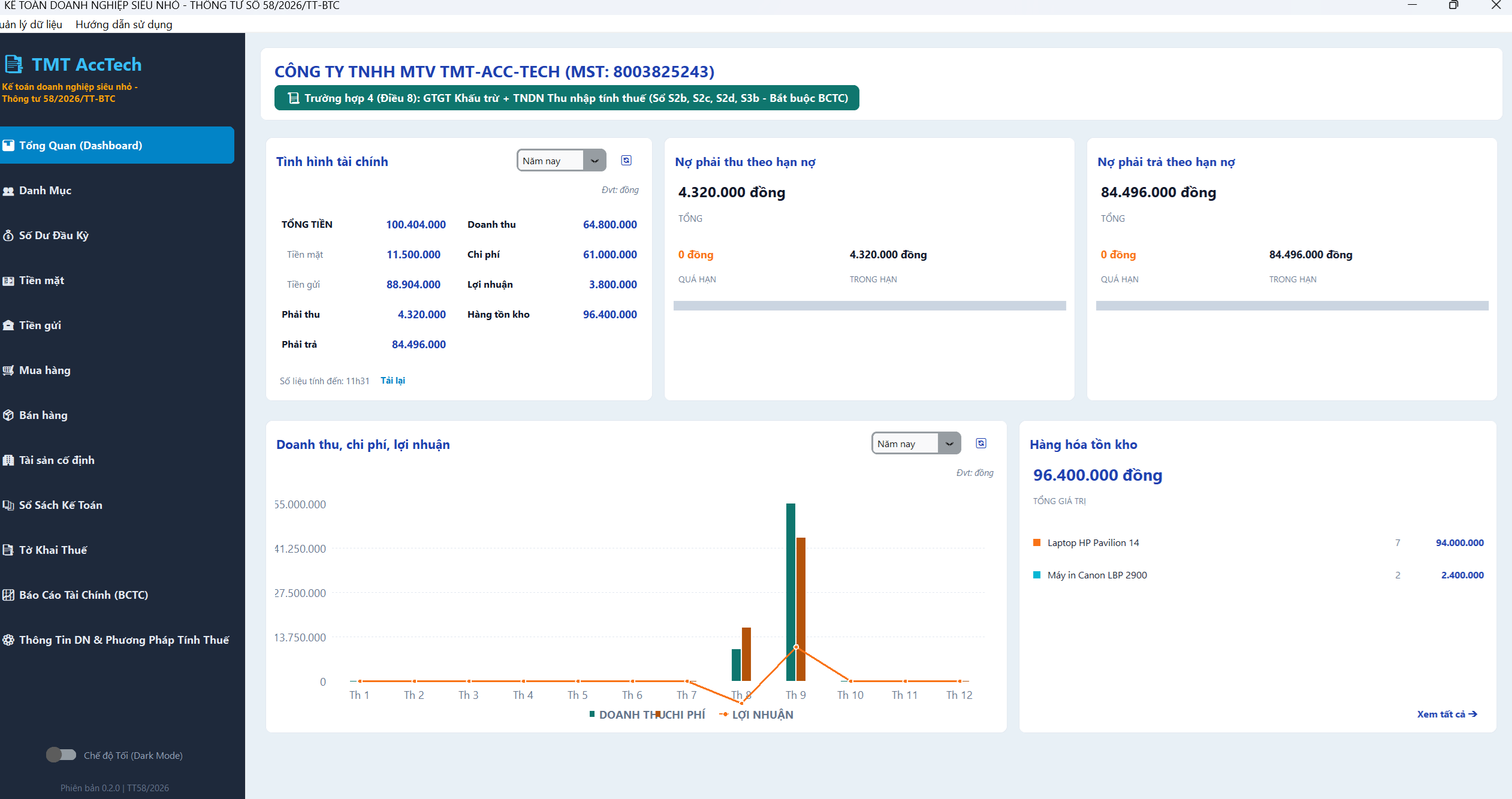Click the company name CÔNG TY TNHH MTV TMT-ACC-TECH
Screen dimensions: 1512x799
494,71
